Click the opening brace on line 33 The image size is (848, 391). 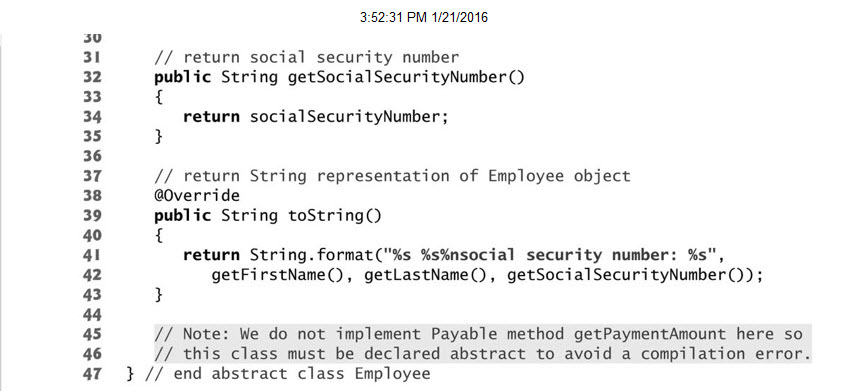tap(158, 97)
